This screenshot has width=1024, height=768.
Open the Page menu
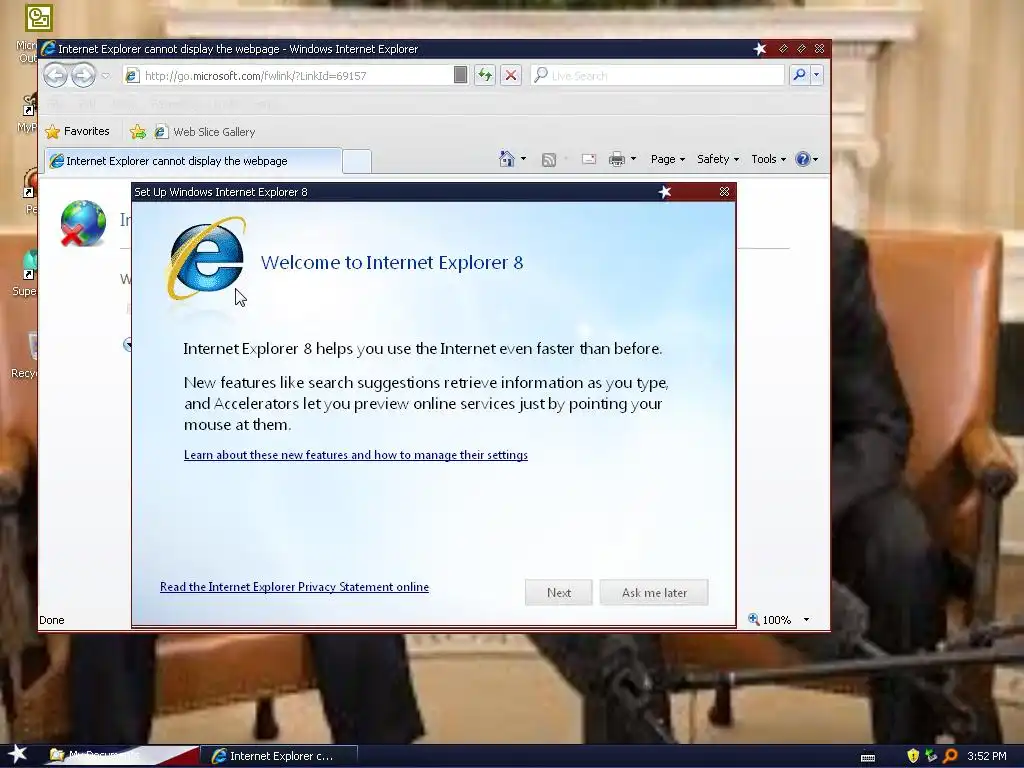[x=667, y=159]
